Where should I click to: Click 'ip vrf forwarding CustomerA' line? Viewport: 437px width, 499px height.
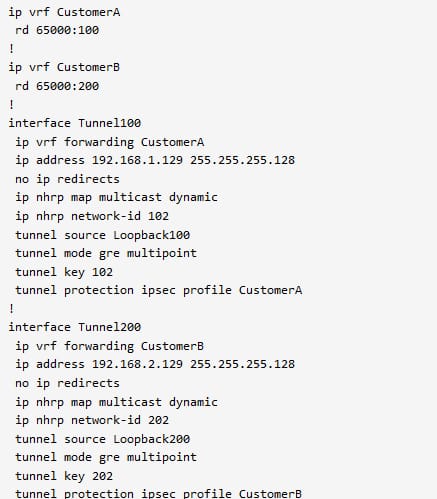[x=110, y=142]
